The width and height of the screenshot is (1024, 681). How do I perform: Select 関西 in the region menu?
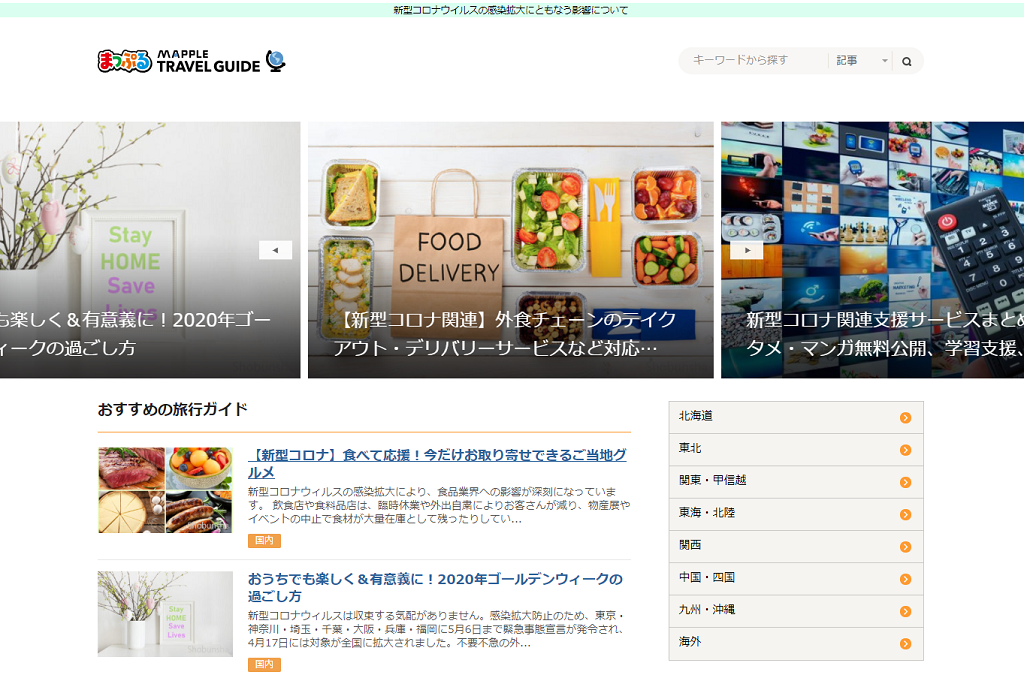(796, 546)
